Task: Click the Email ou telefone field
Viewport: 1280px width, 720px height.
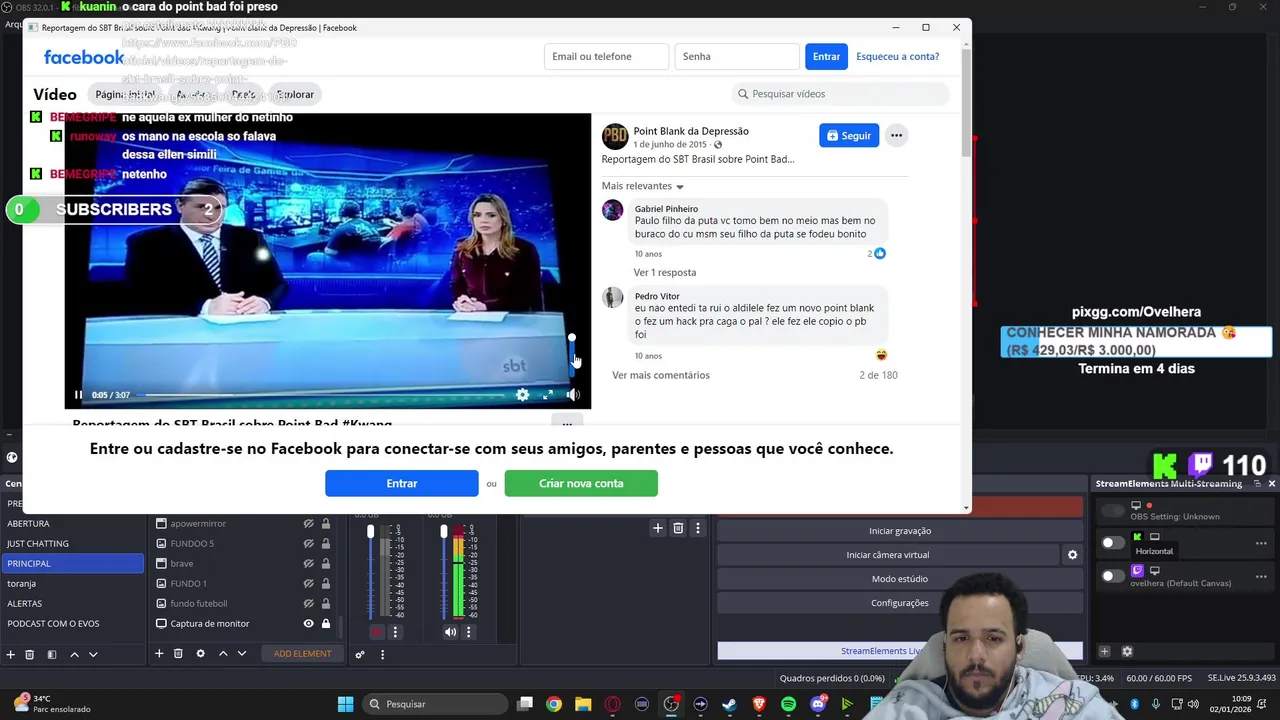Action: pyautogui.click(x=606, y=57)
